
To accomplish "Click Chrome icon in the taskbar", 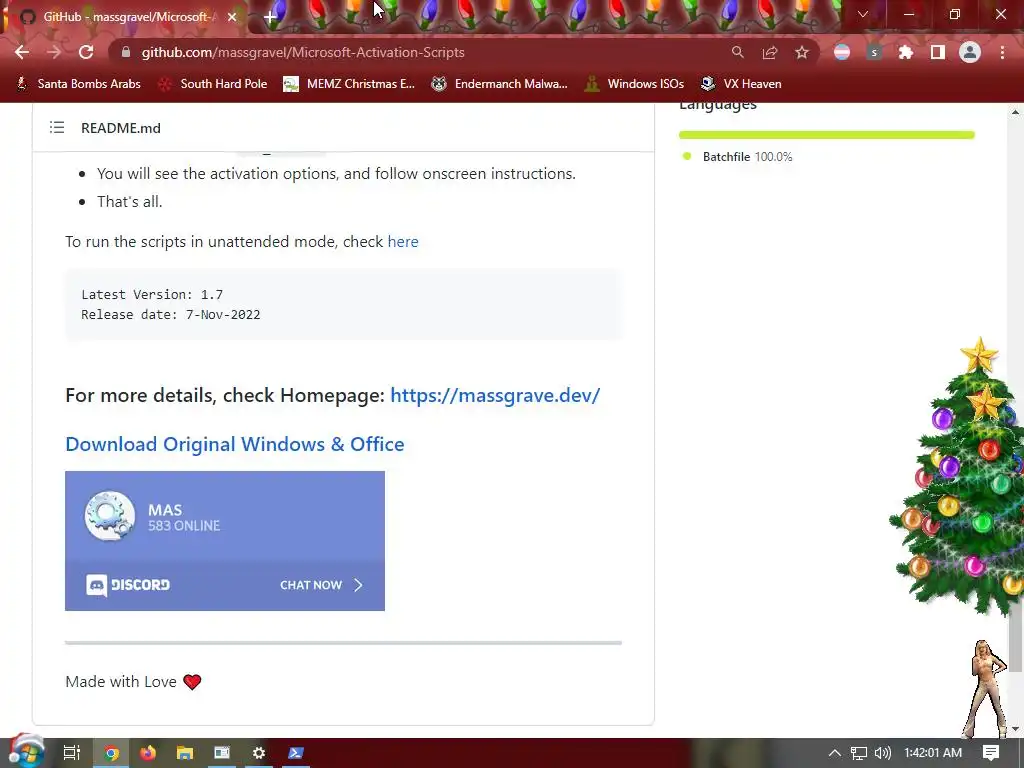I will (111, 753).
